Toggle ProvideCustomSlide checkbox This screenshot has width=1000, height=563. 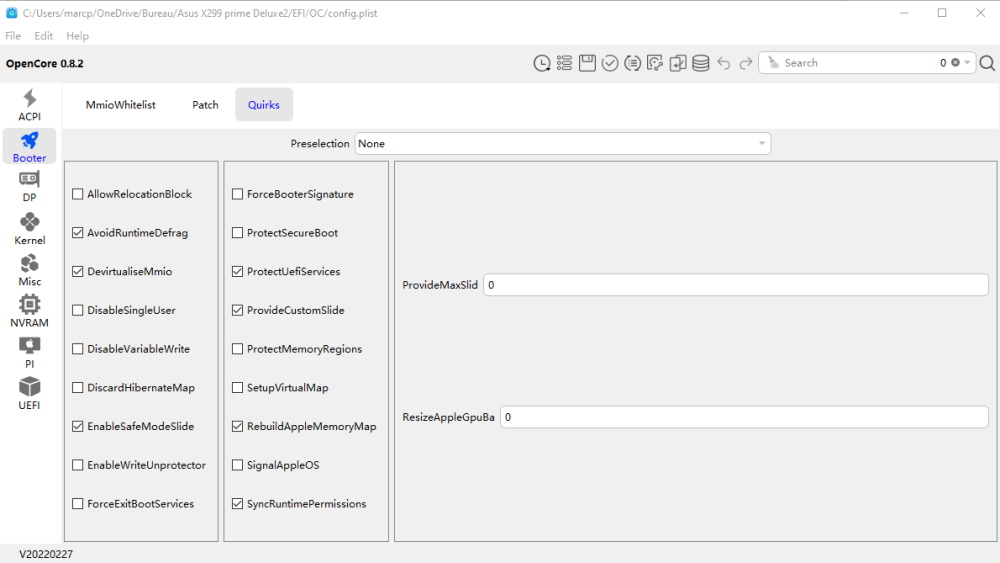[238, 311]
